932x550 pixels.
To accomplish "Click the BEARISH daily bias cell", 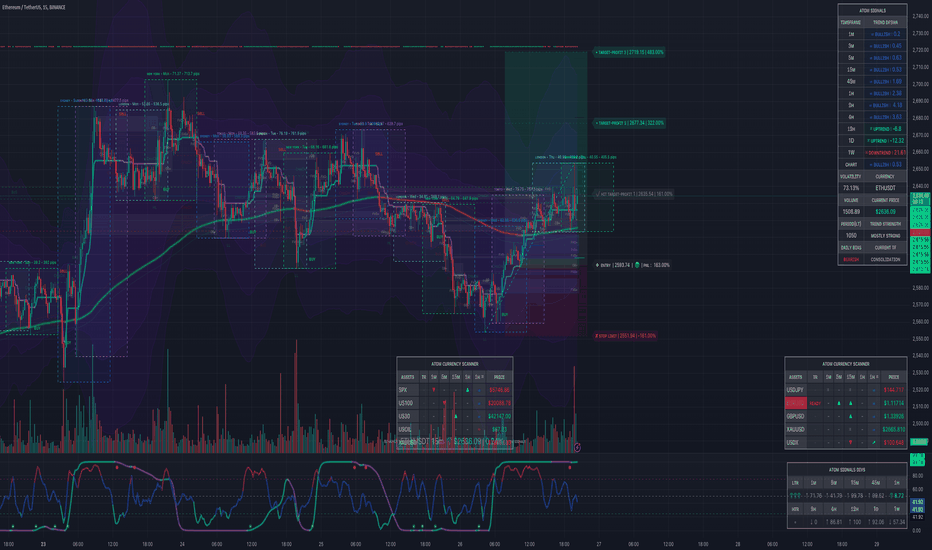I will coord(851,259).
